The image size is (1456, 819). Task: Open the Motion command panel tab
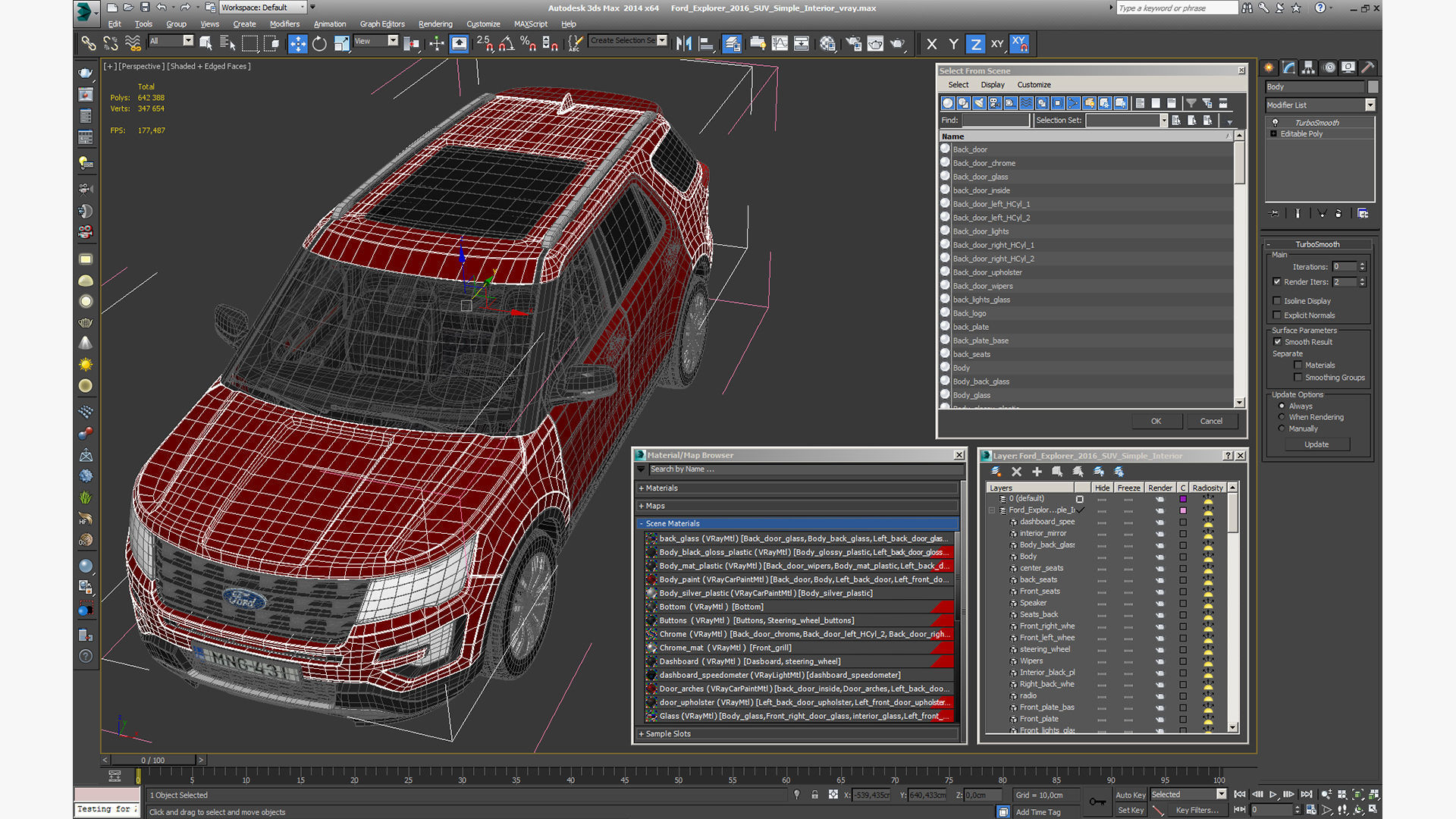click(x=1329, y=67)
